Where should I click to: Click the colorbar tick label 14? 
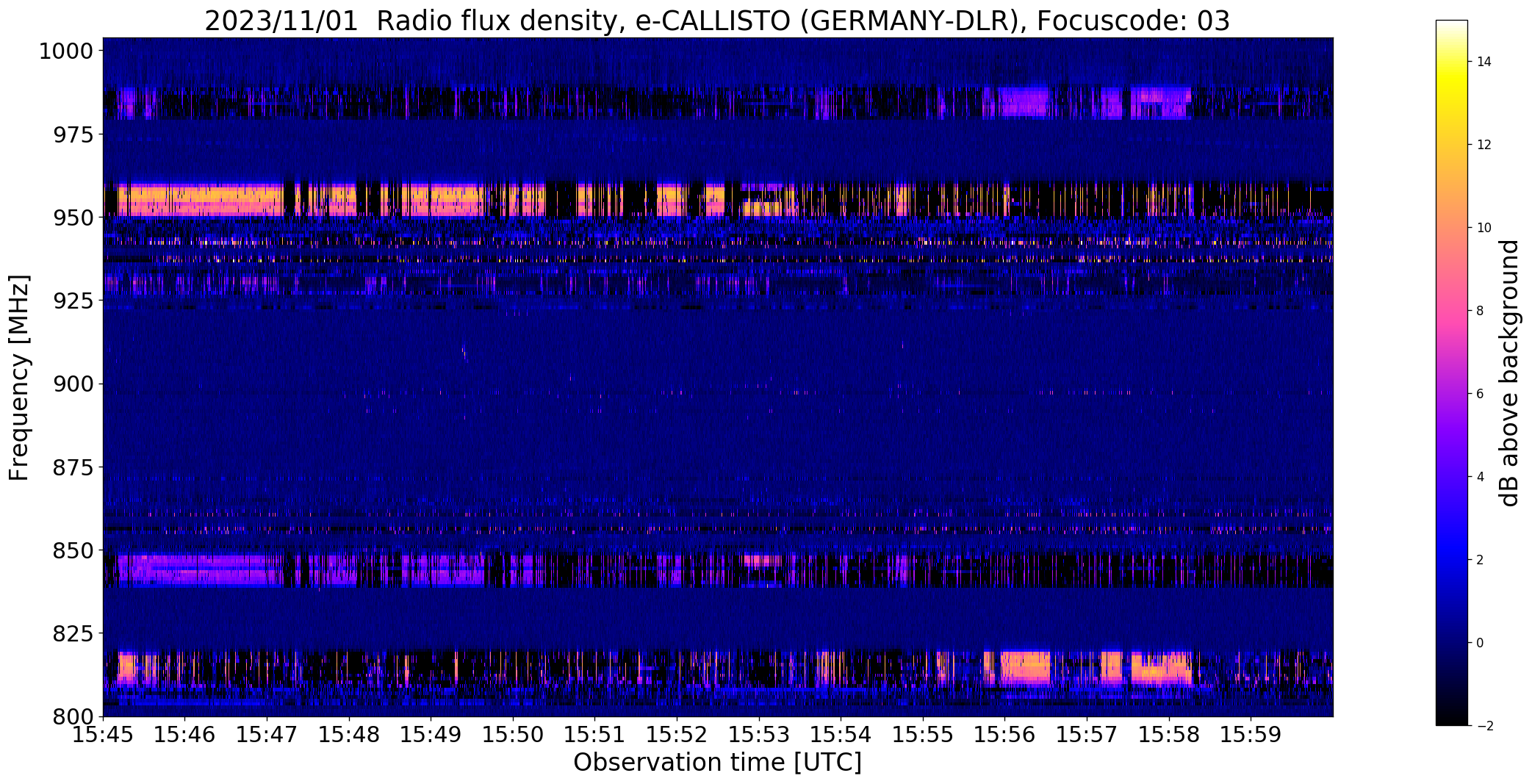click(1484, 62)
